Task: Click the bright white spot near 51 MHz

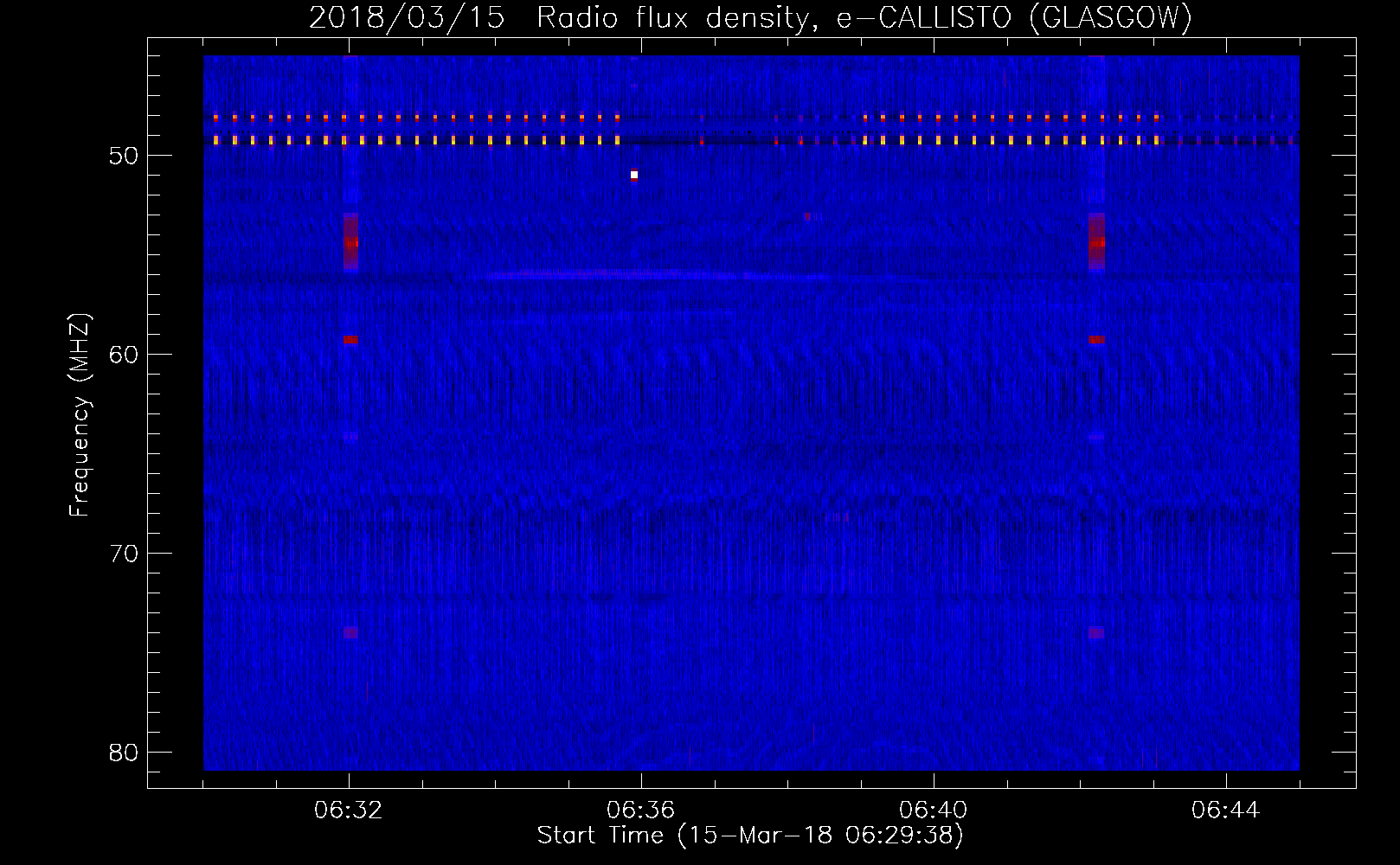Action: 634,175
